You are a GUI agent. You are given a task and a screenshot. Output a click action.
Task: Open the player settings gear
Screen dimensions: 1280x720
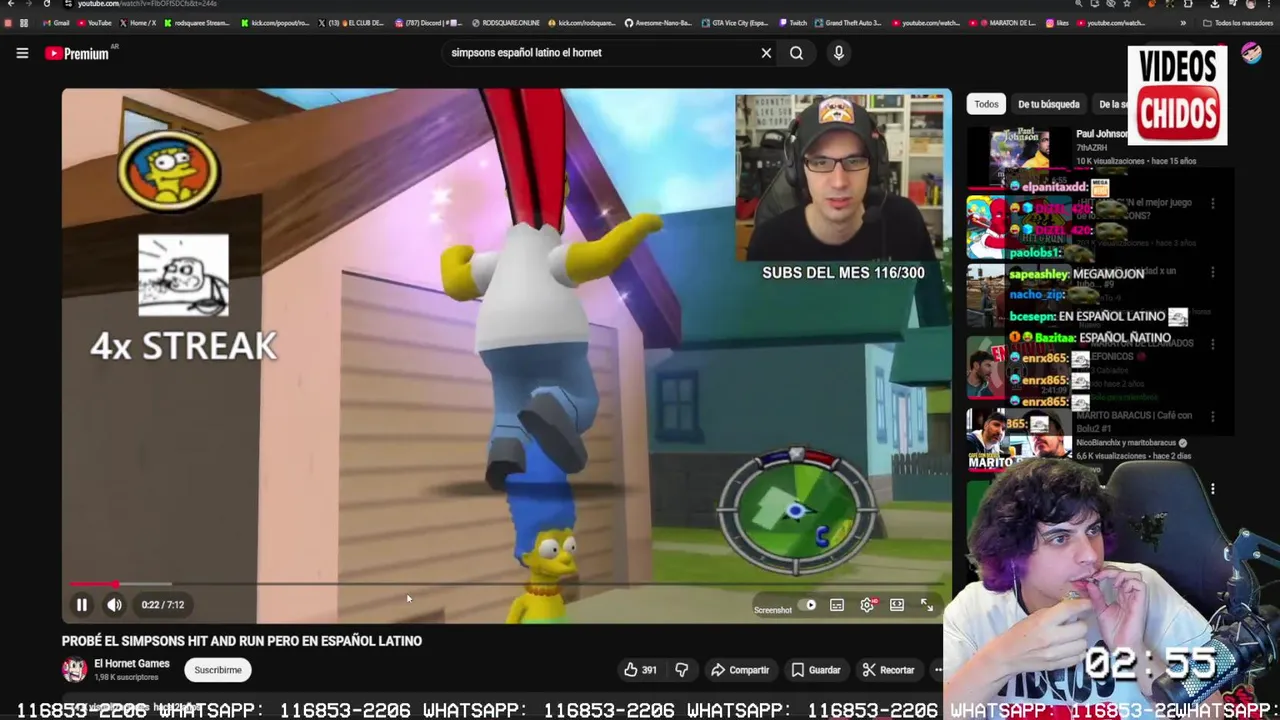click(x=867, y=605)
